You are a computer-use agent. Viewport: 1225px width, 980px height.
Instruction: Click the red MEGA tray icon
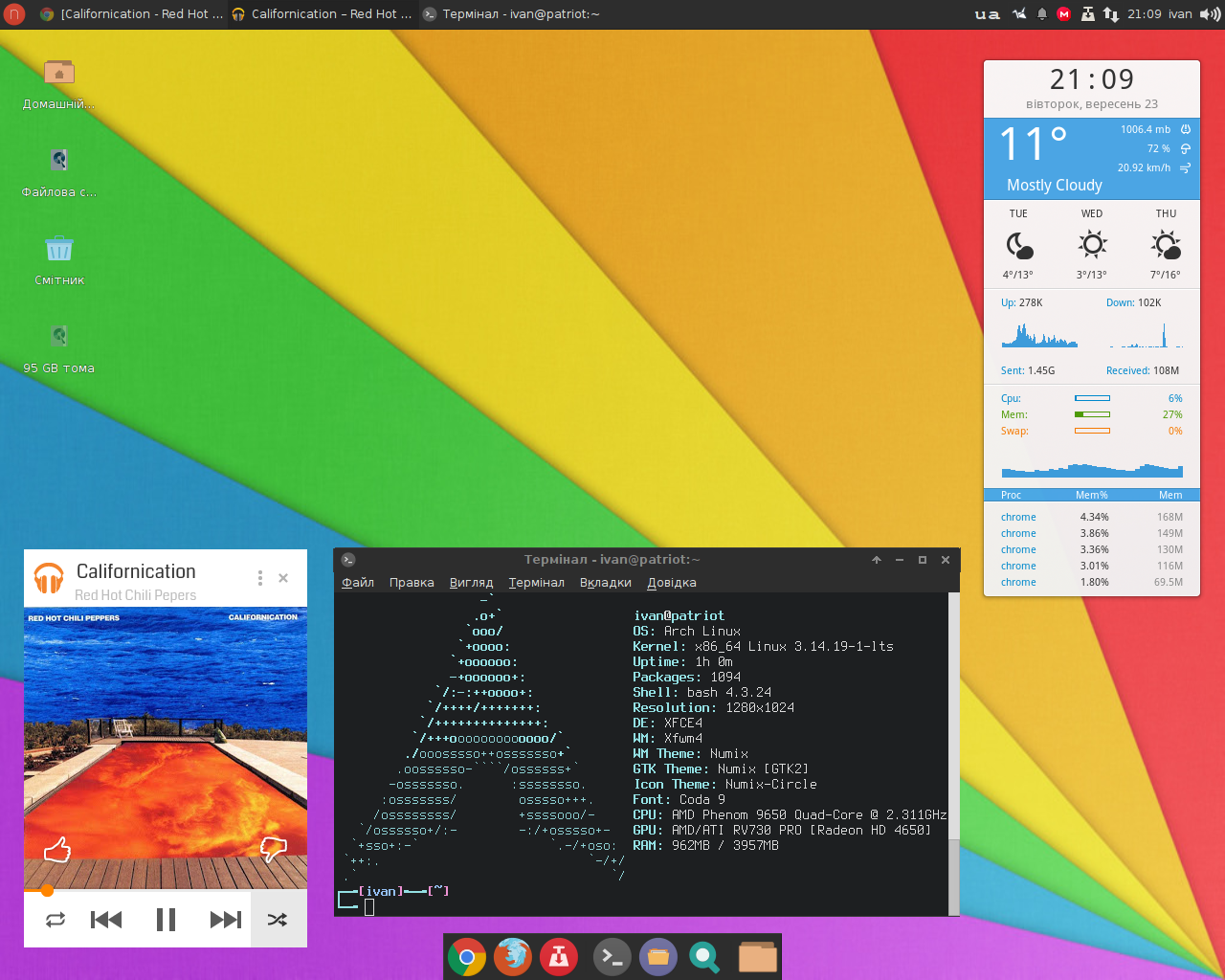[x=1063, y=13]
